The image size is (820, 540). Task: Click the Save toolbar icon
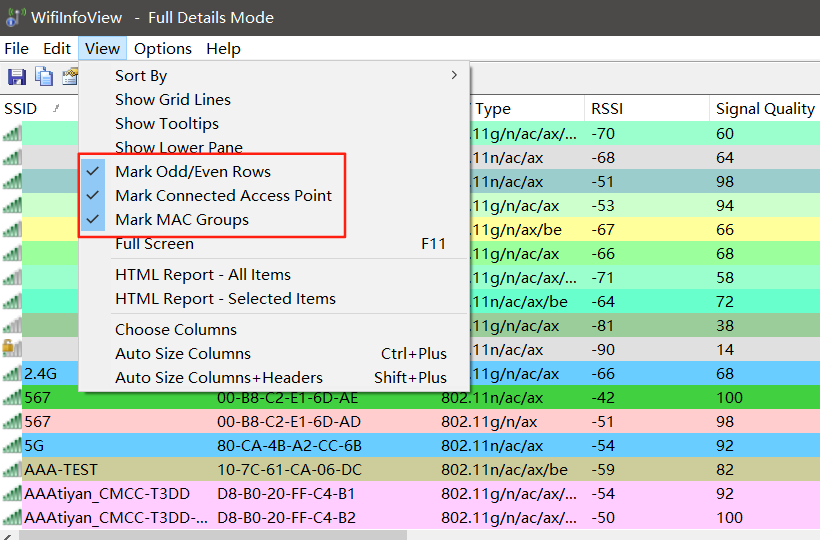click(x=17, y=77)
